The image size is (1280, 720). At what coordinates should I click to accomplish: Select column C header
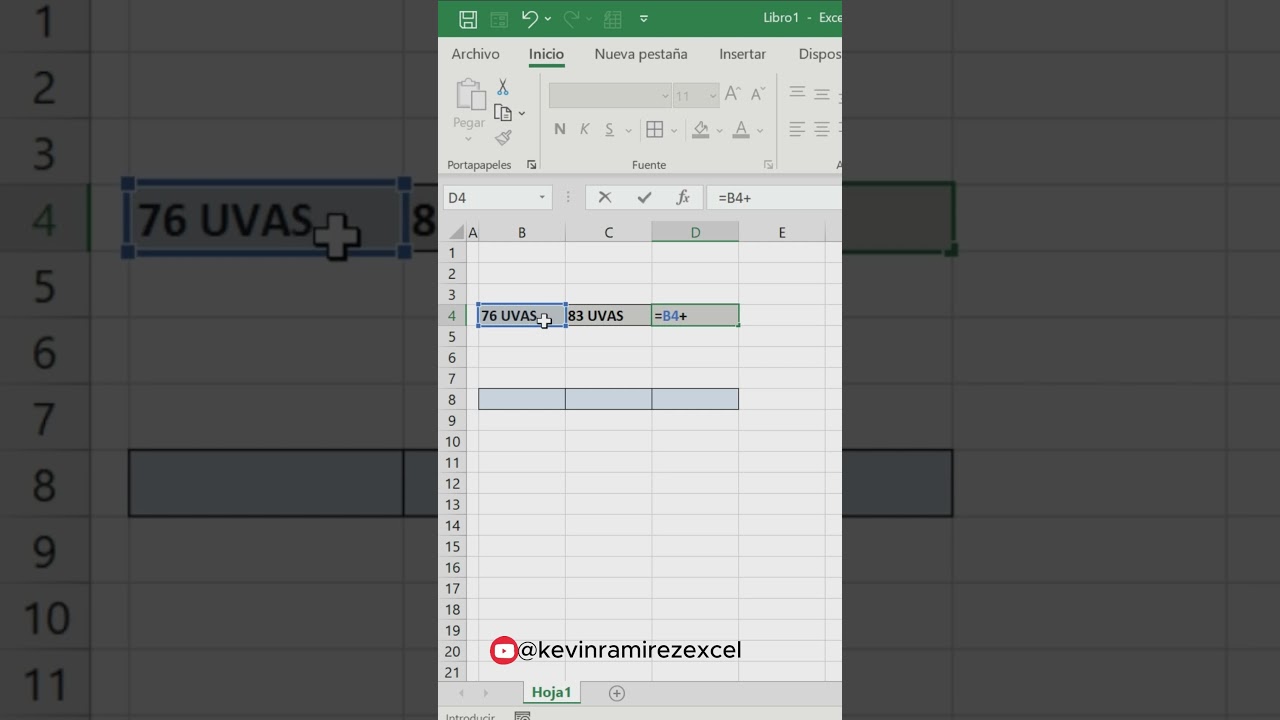tap(608, 233)
